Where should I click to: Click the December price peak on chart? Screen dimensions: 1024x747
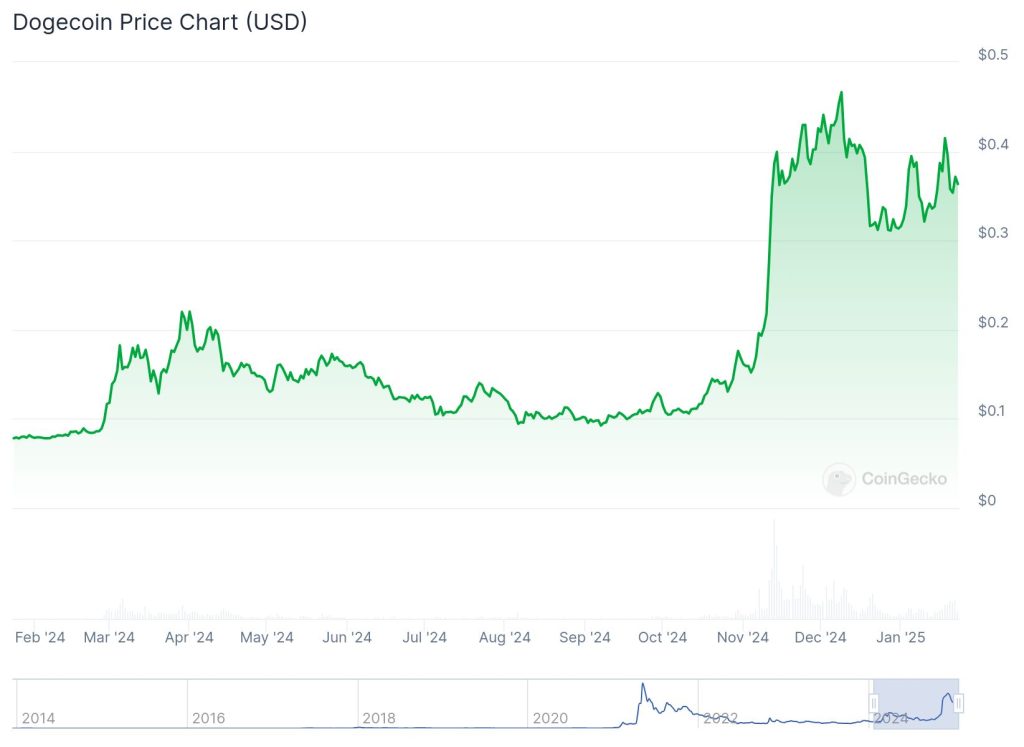click(x=841, y=93)
